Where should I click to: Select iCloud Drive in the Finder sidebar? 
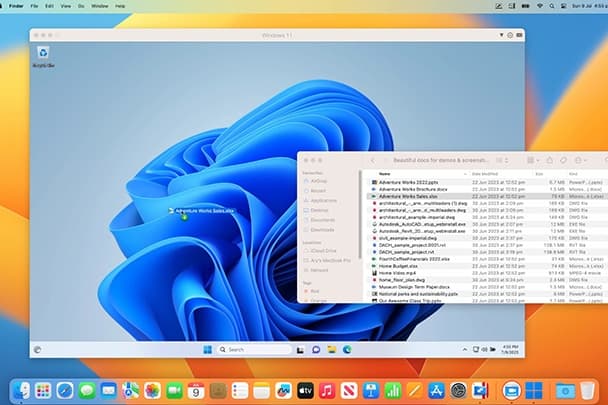coord(320,251)
